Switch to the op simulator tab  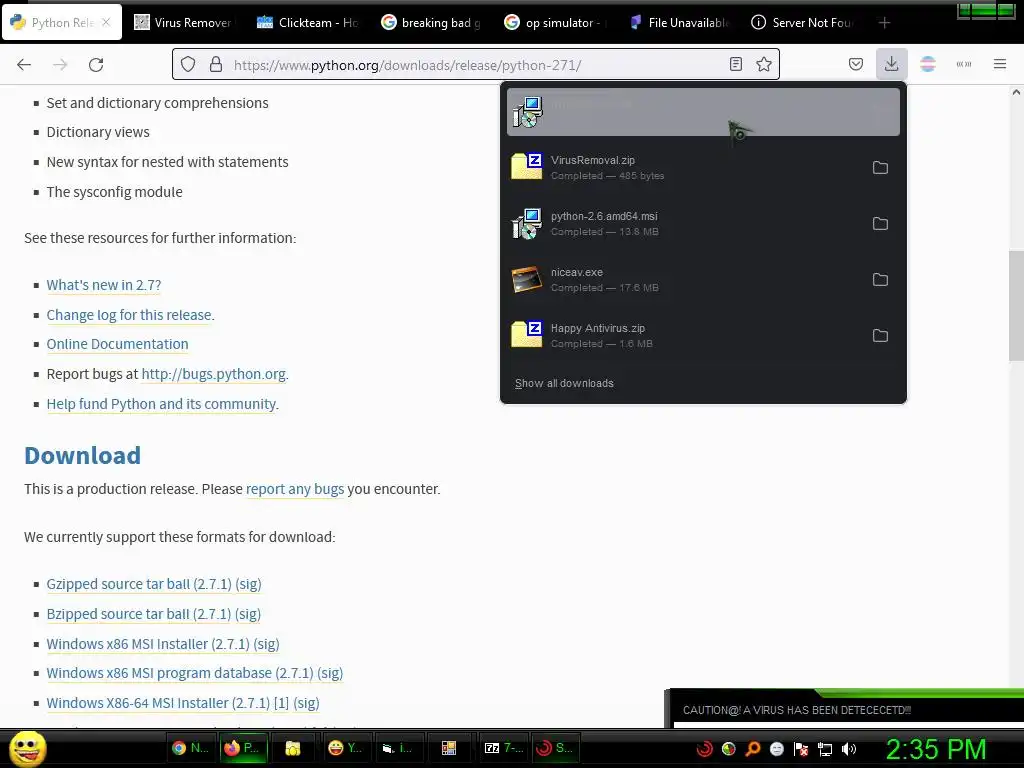(555, 22)
